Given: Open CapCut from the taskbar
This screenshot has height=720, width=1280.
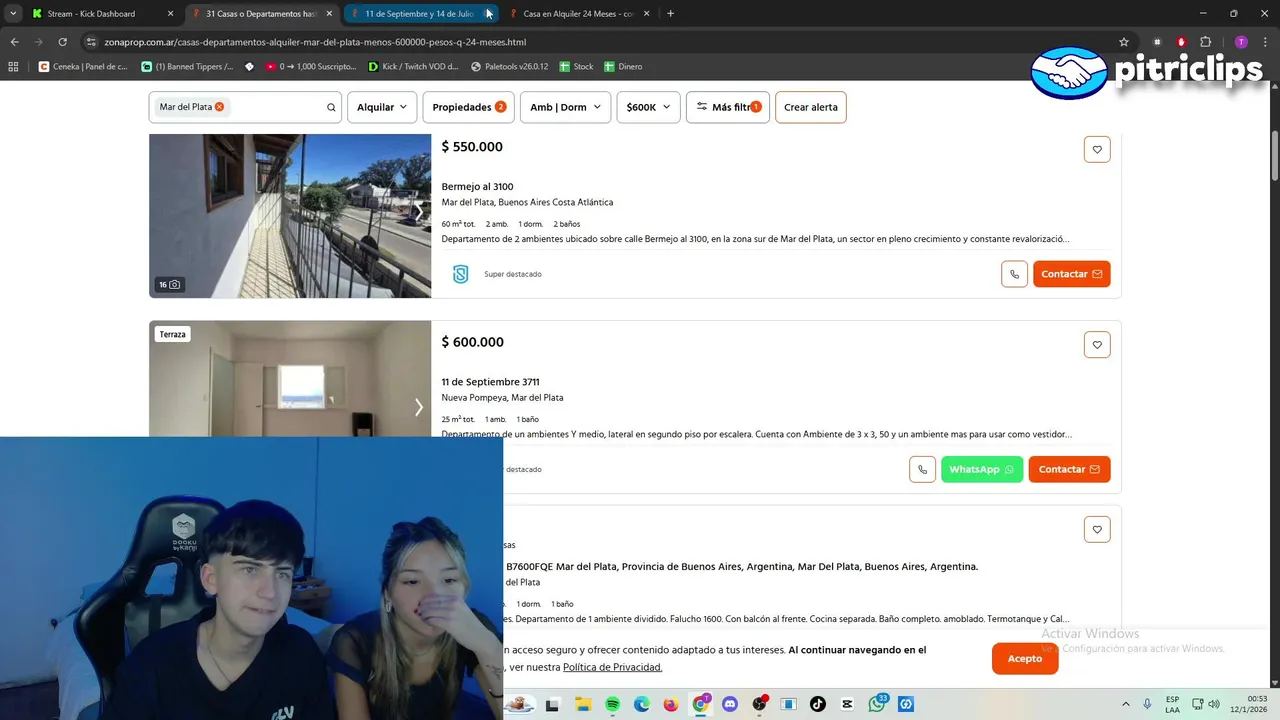Looking at the screenshot, I should pyautogui.click(x=847, y=704).
